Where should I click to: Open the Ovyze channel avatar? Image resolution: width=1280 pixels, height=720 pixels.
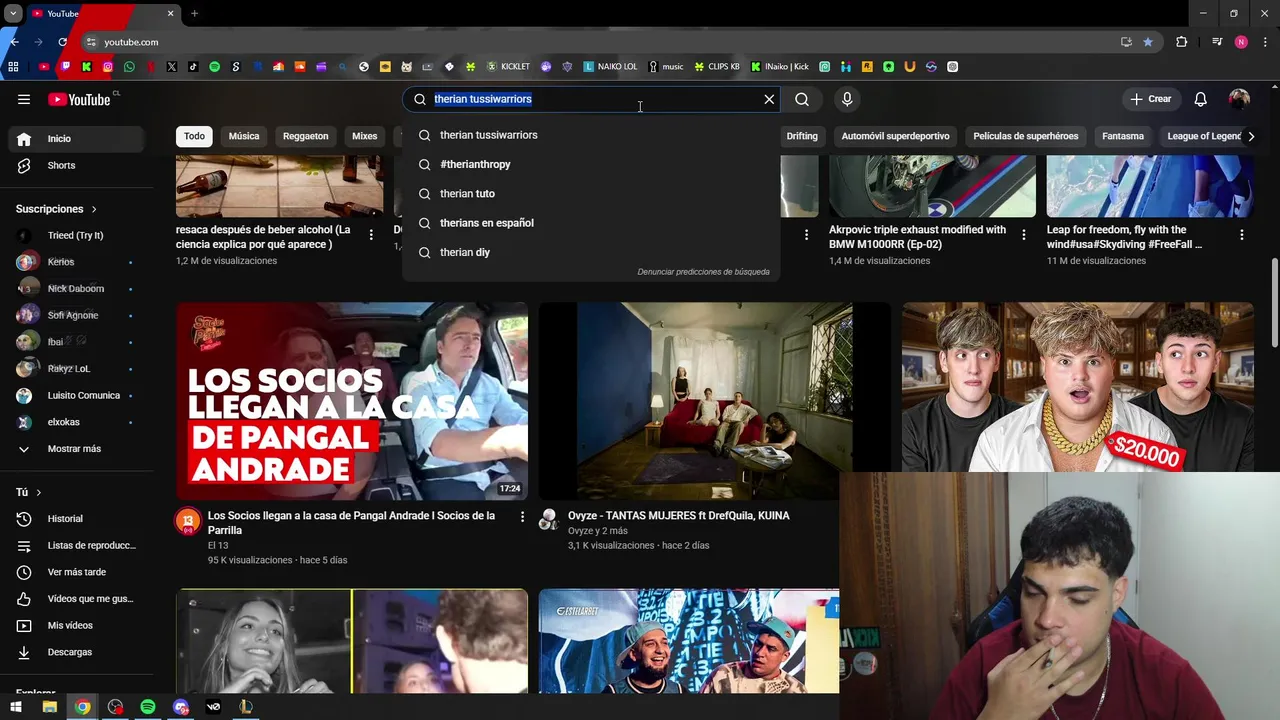tap(548, 518)
